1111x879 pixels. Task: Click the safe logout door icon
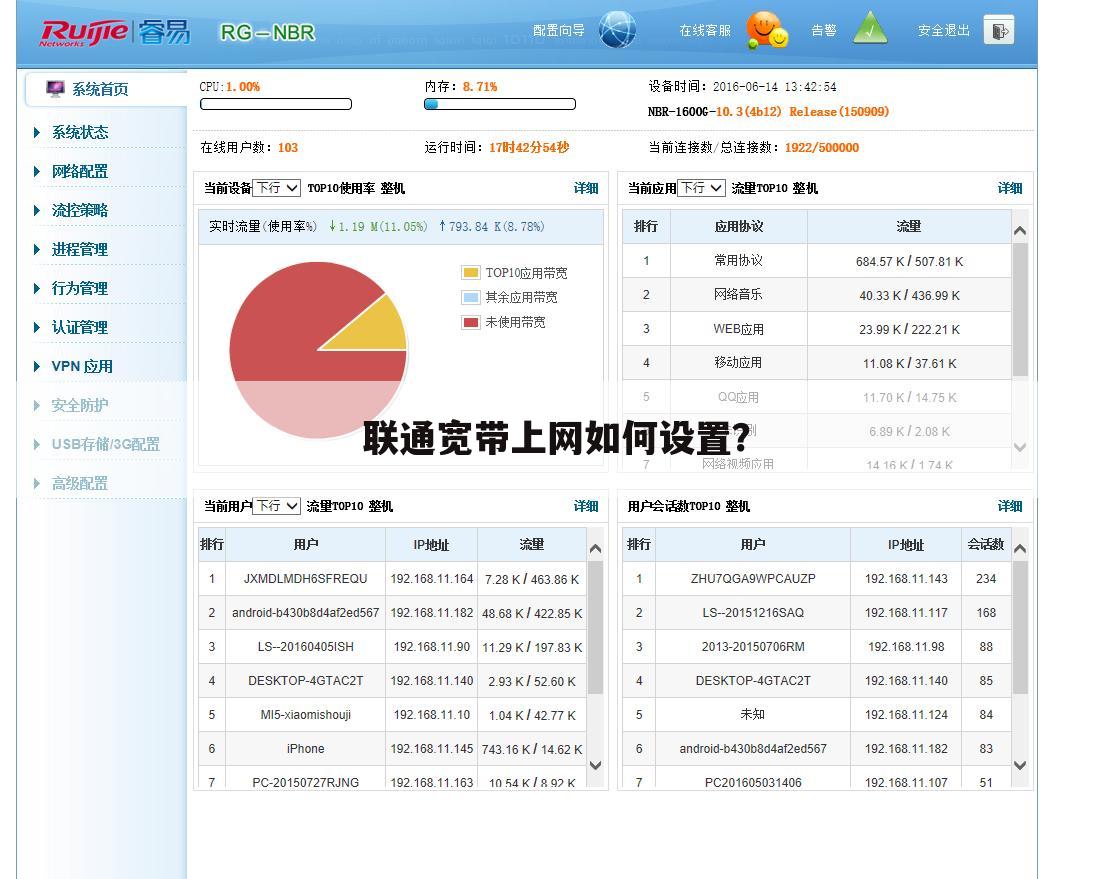[999, 30]
